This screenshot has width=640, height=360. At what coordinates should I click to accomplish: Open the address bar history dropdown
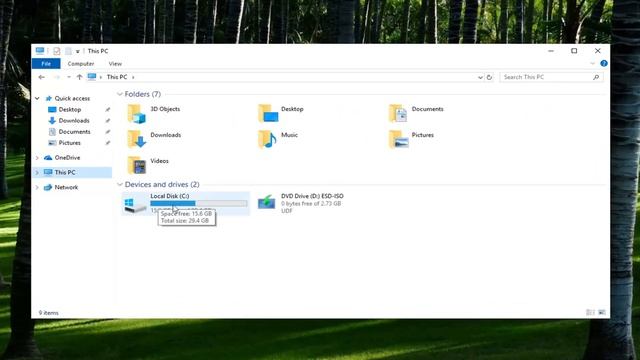(x=480, y=77)
